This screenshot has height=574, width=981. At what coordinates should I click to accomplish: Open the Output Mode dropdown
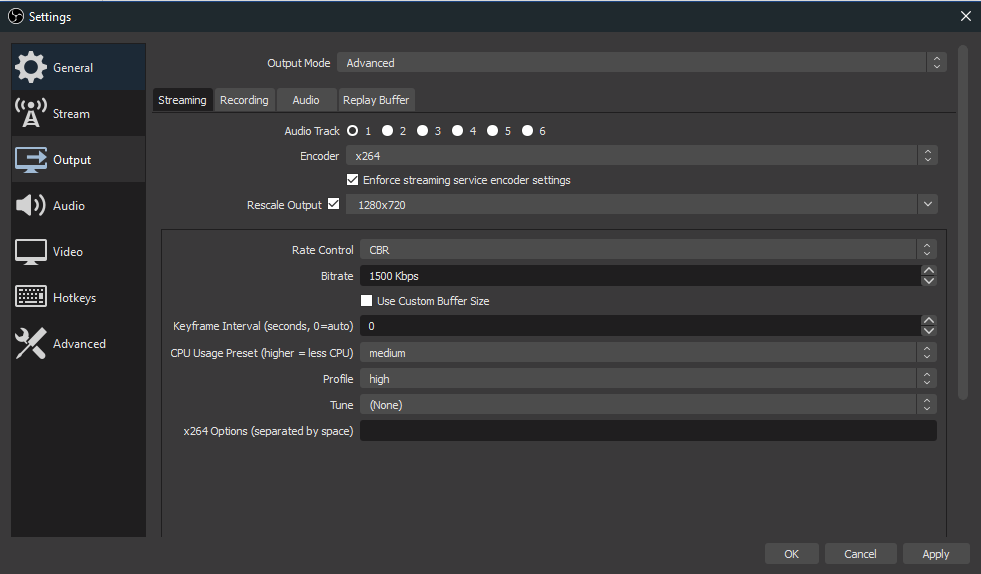[x=642, y=63]
